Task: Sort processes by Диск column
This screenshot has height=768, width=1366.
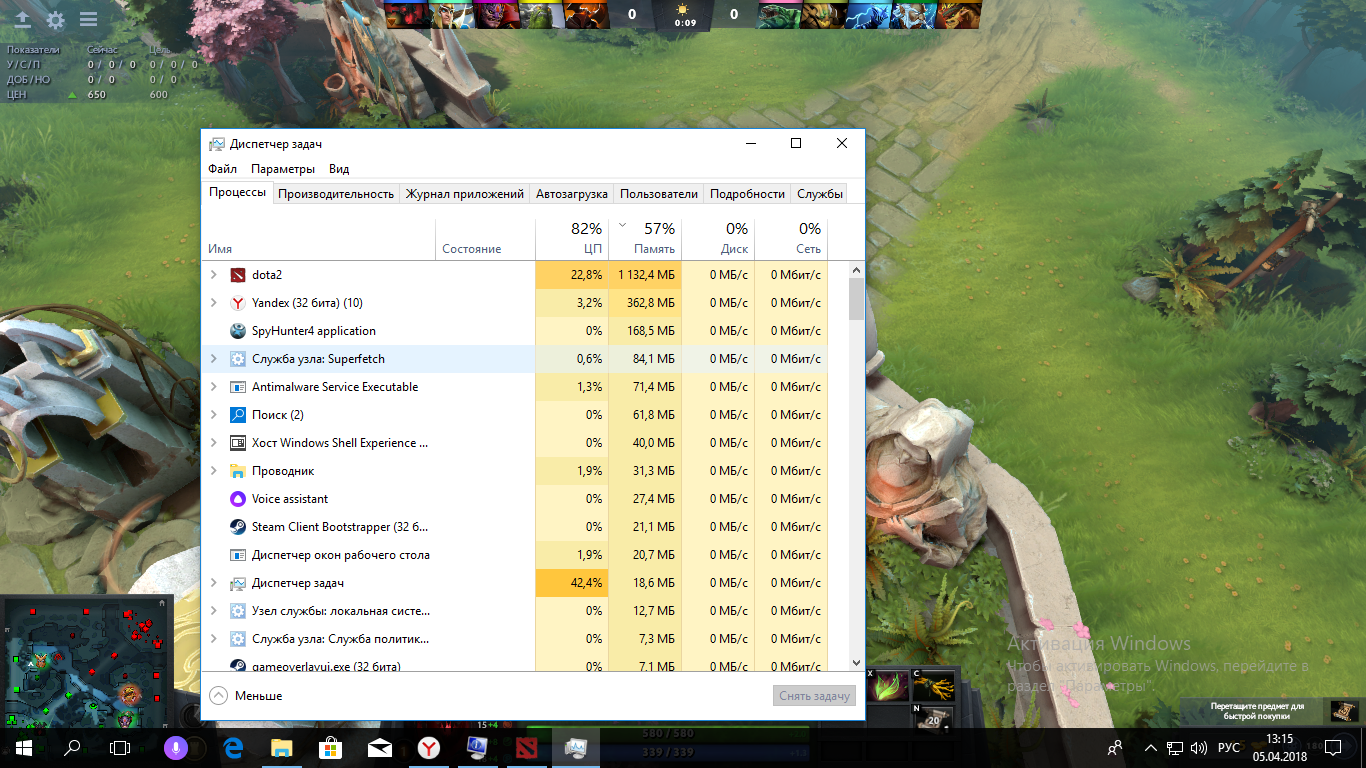Action: pyautogui.click(x=717, y=238)
